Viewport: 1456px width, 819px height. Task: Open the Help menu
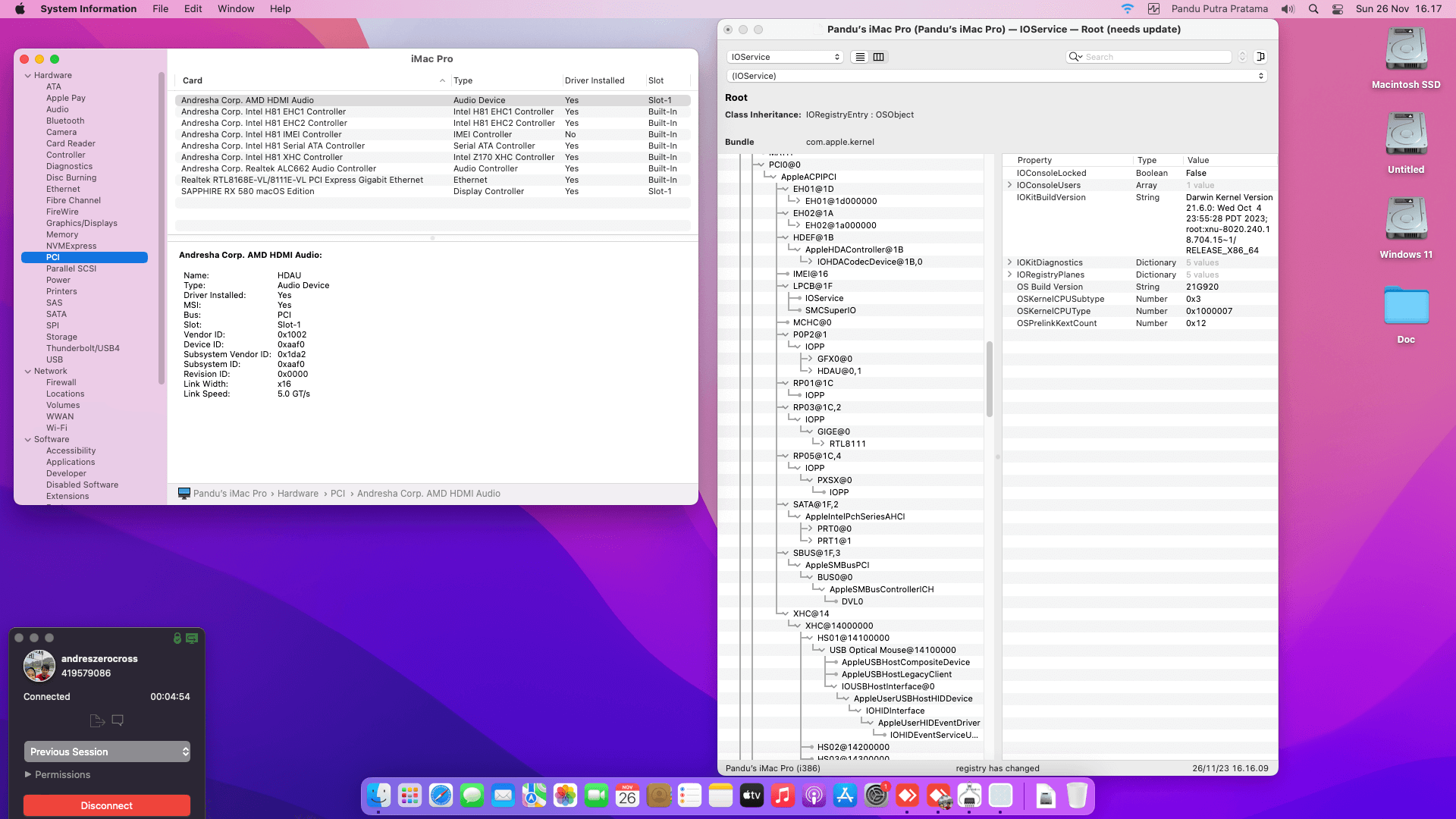(x=280, y=9)
